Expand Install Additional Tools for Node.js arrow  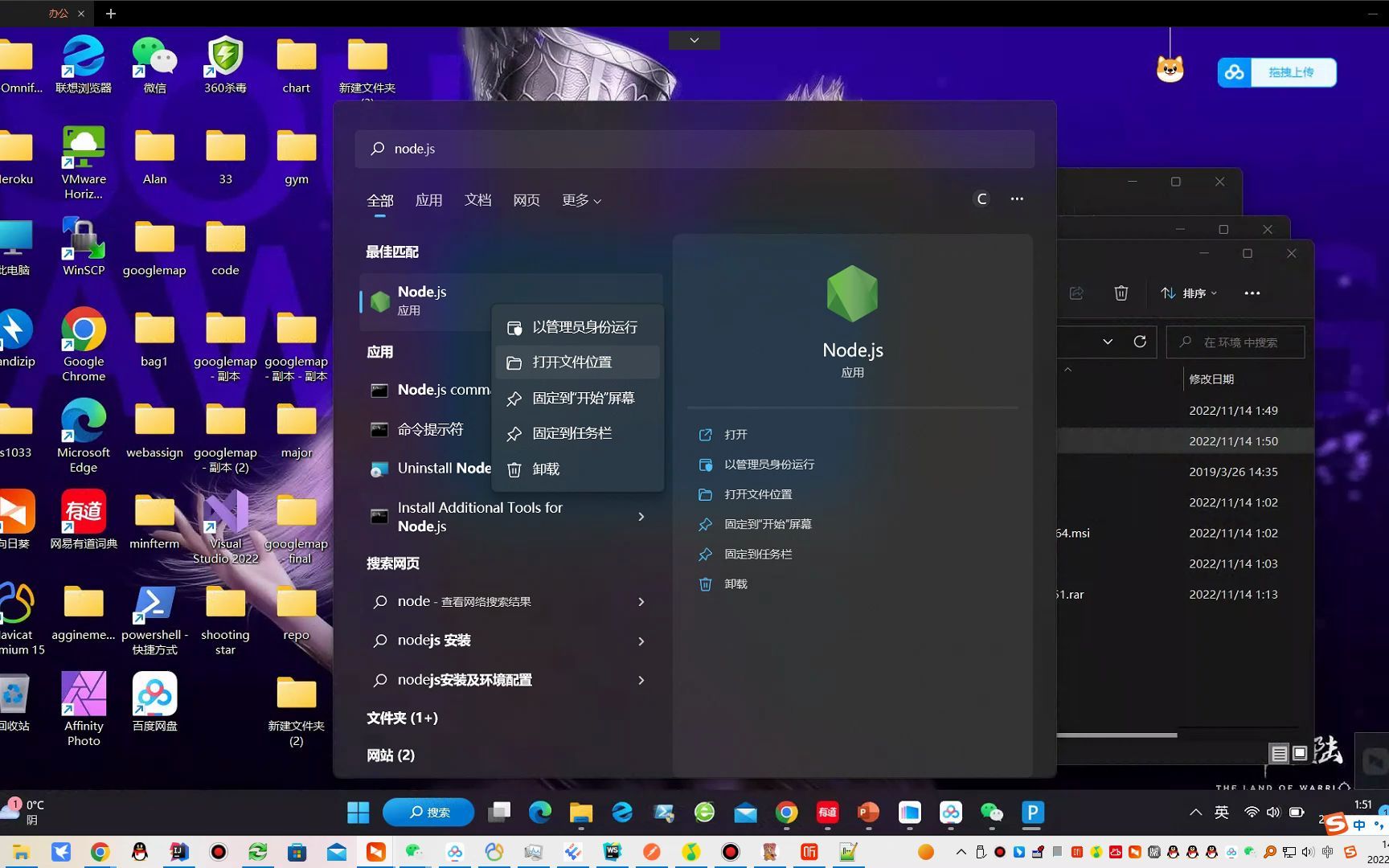click(x=641, y=517)
